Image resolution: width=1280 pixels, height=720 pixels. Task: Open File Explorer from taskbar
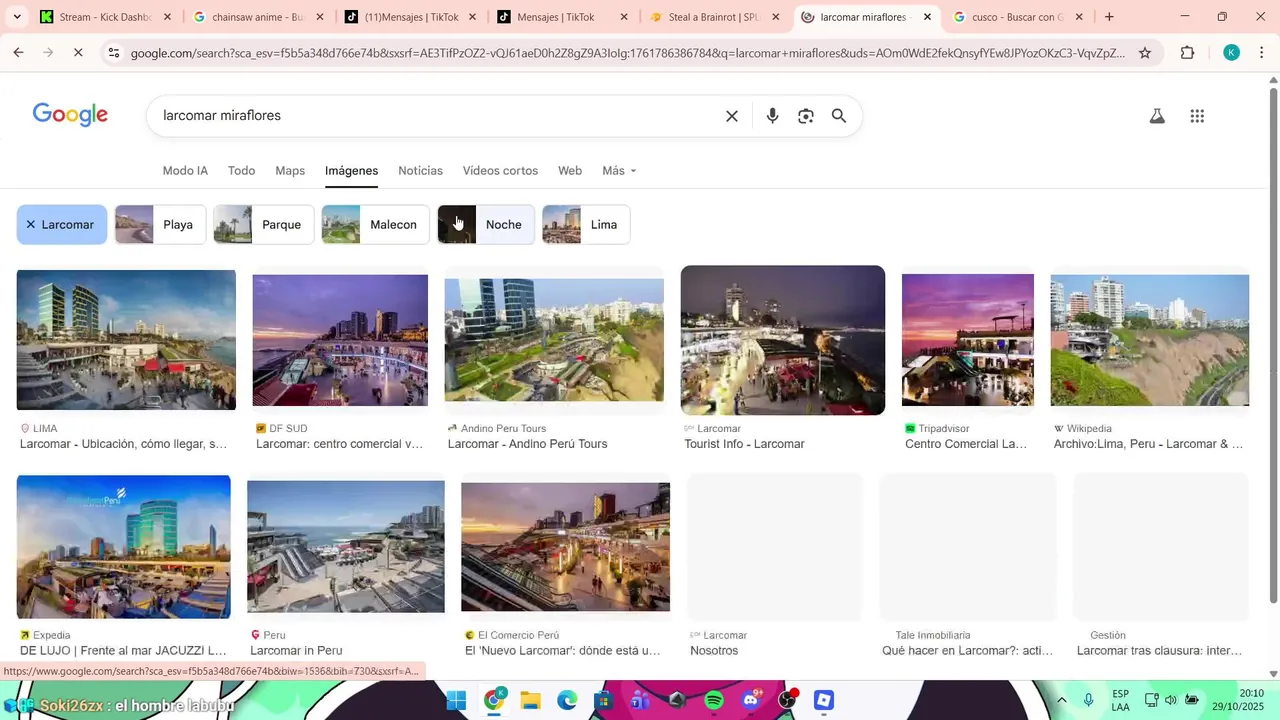(530, 700)
